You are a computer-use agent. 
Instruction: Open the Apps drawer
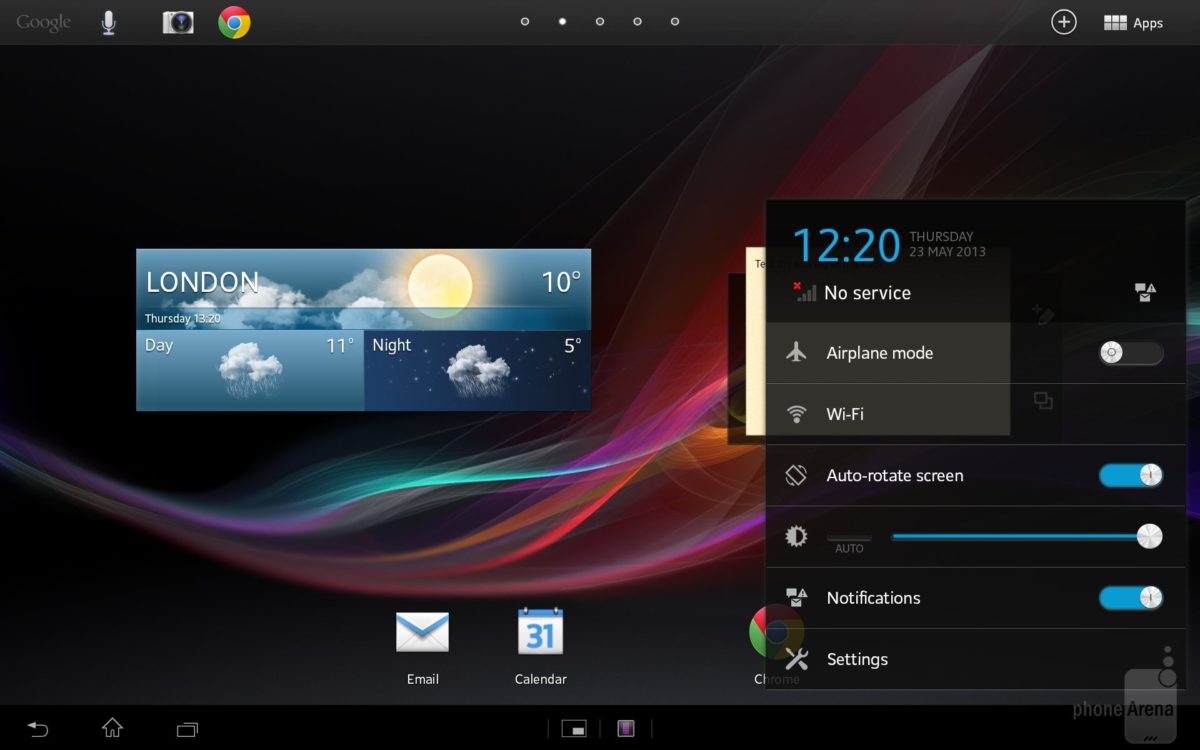[1133, 23]
